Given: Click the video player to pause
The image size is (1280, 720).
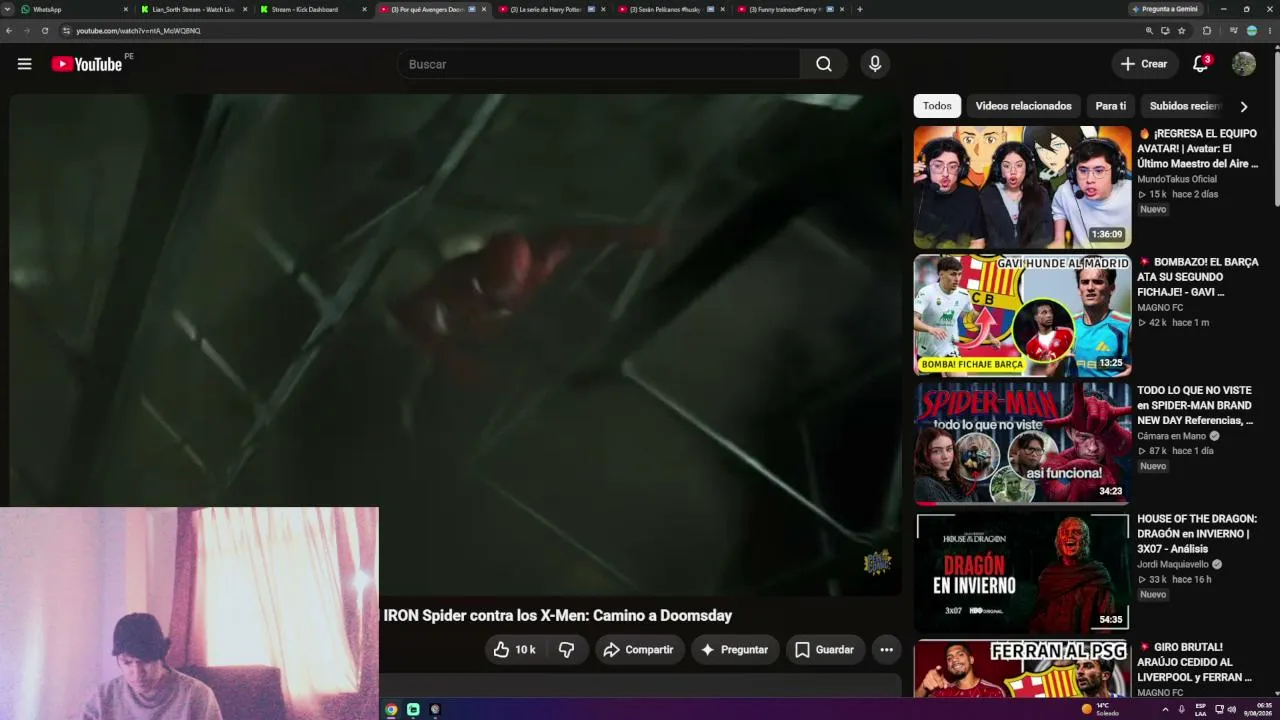Looking at the screenshot, I should pyautogui.click(x=455, y=345).
